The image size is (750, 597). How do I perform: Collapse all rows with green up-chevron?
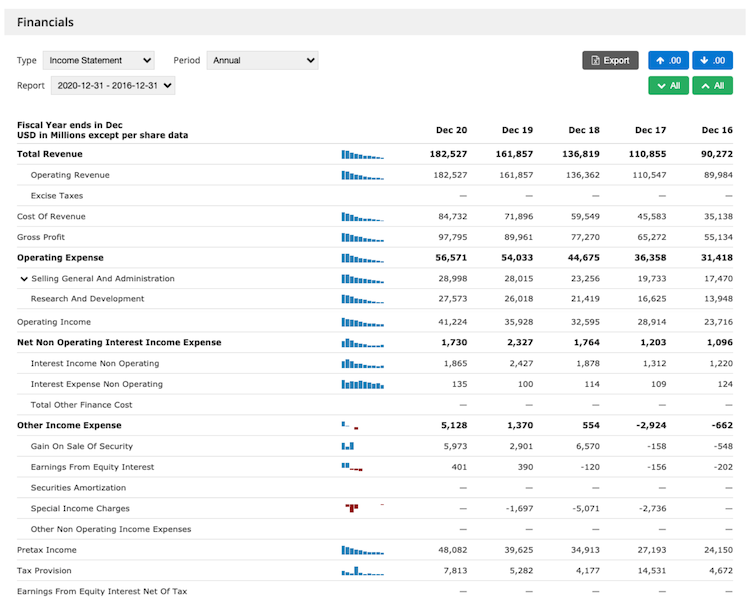(712, 86)
